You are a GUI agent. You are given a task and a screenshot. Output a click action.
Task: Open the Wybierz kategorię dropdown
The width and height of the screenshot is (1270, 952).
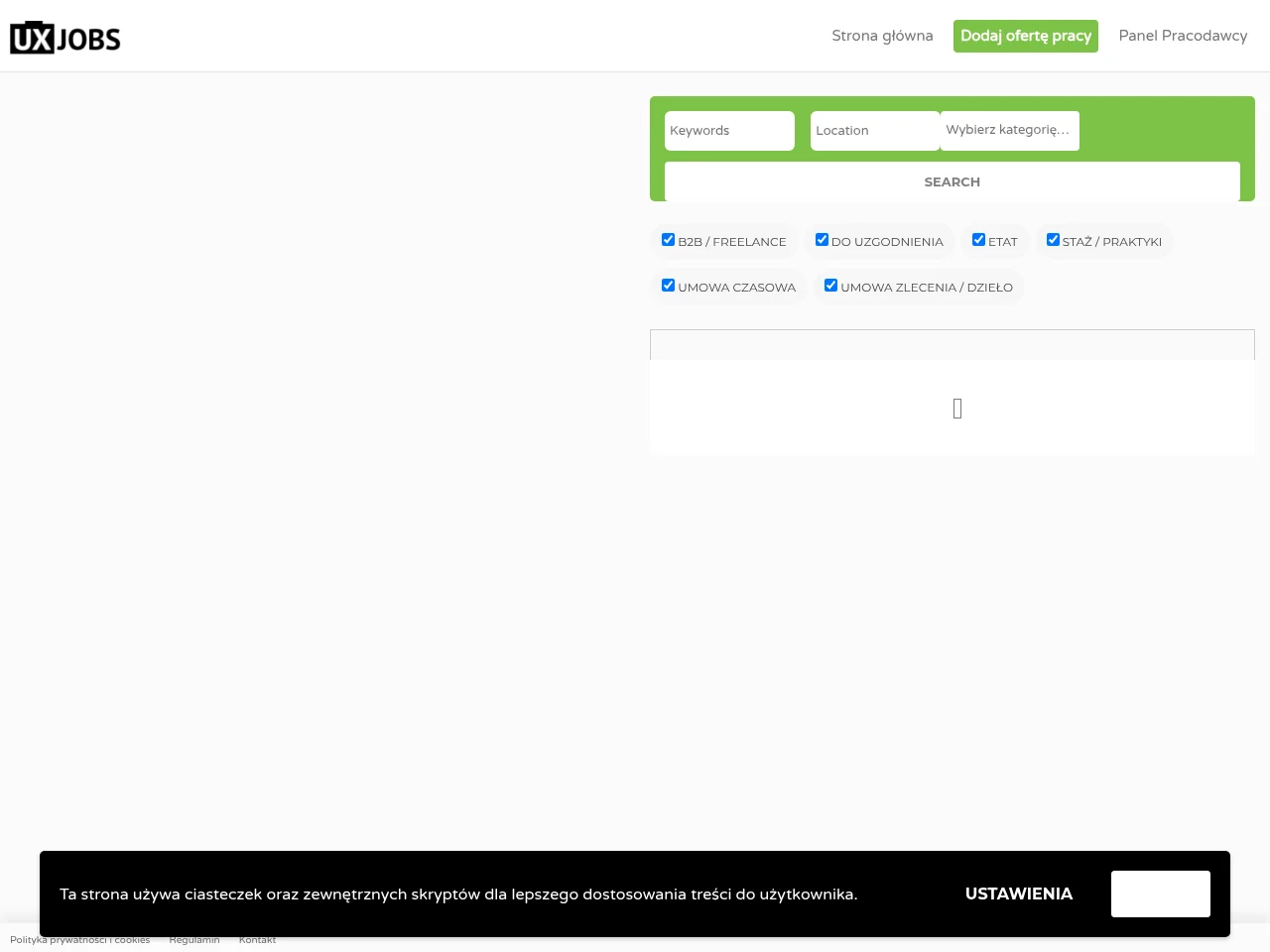(x=1009, y=130)
